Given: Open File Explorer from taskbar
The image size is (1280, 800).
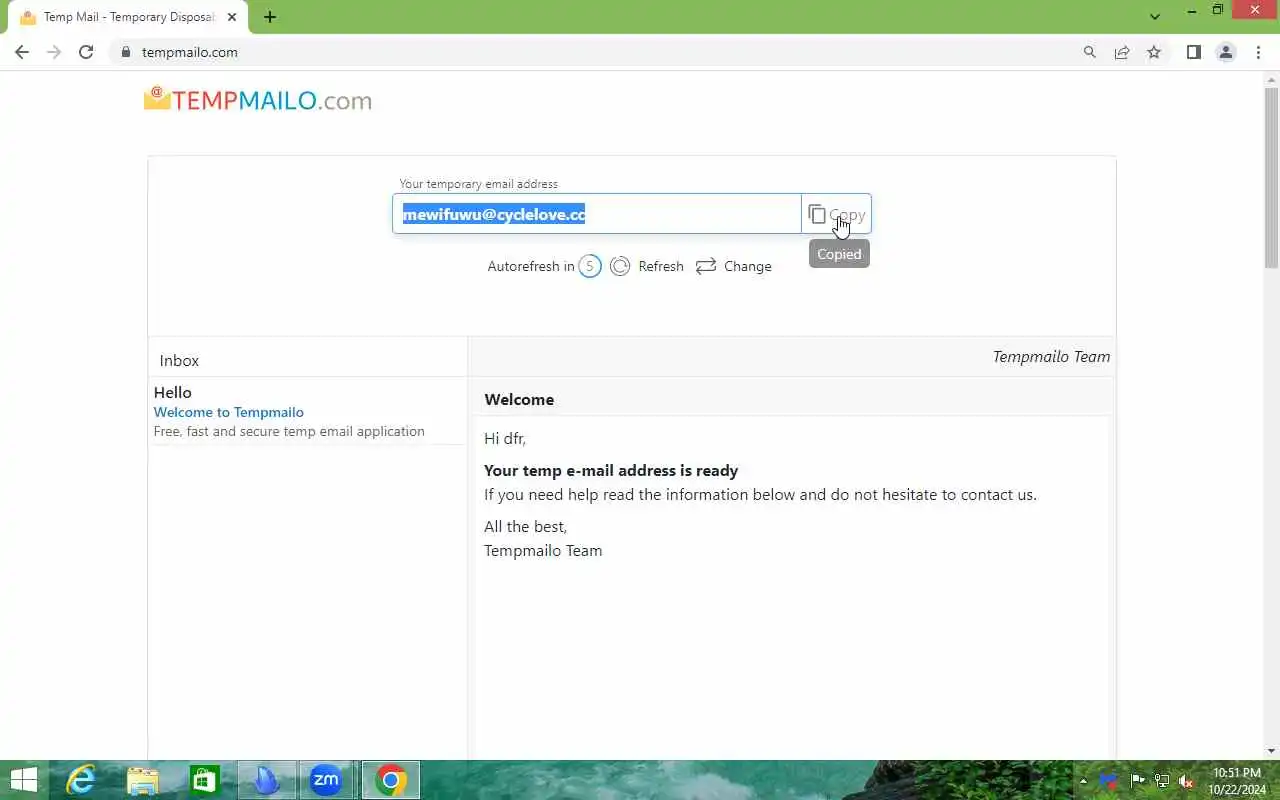Looking at the screenshot, I should pos(143,780).
